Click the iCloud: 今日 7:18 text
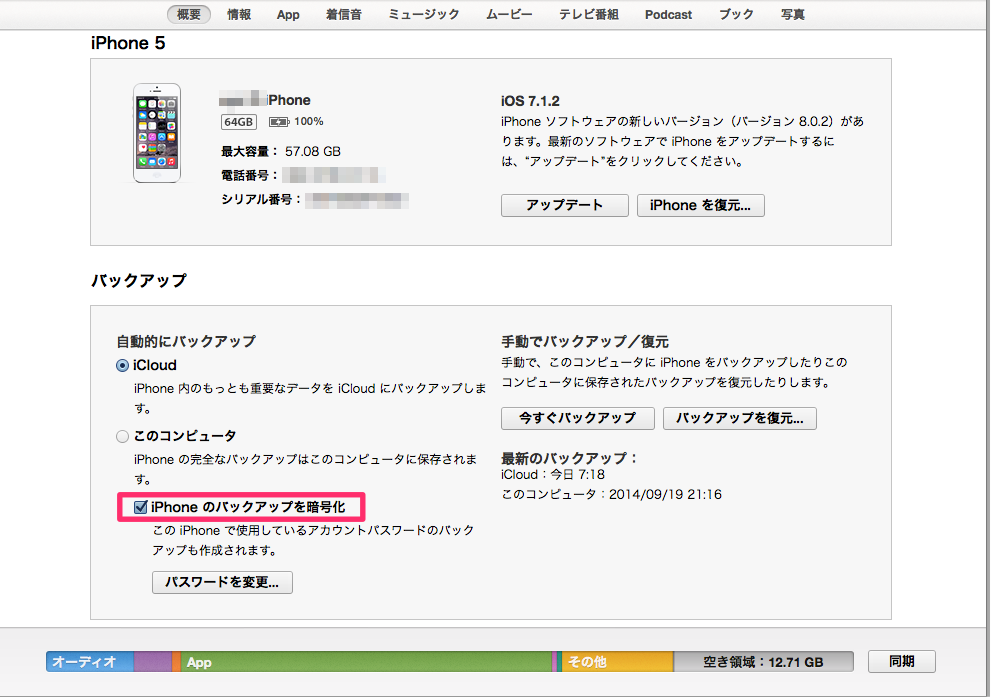This screenshot has width=991, height=697. (553, 475)
